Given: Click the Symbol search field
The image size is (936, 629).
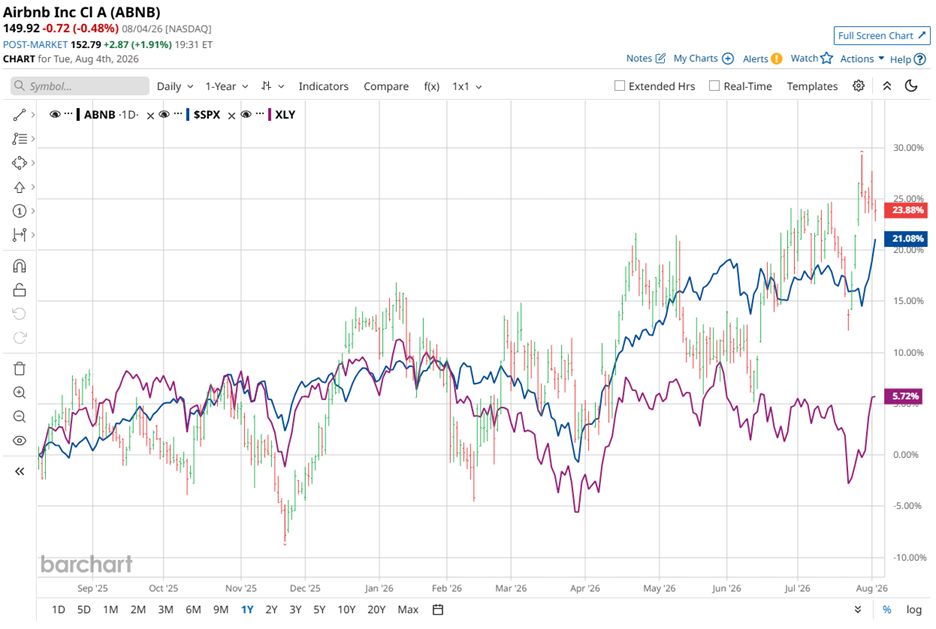Looking at the screenshot, I should 79,86.
